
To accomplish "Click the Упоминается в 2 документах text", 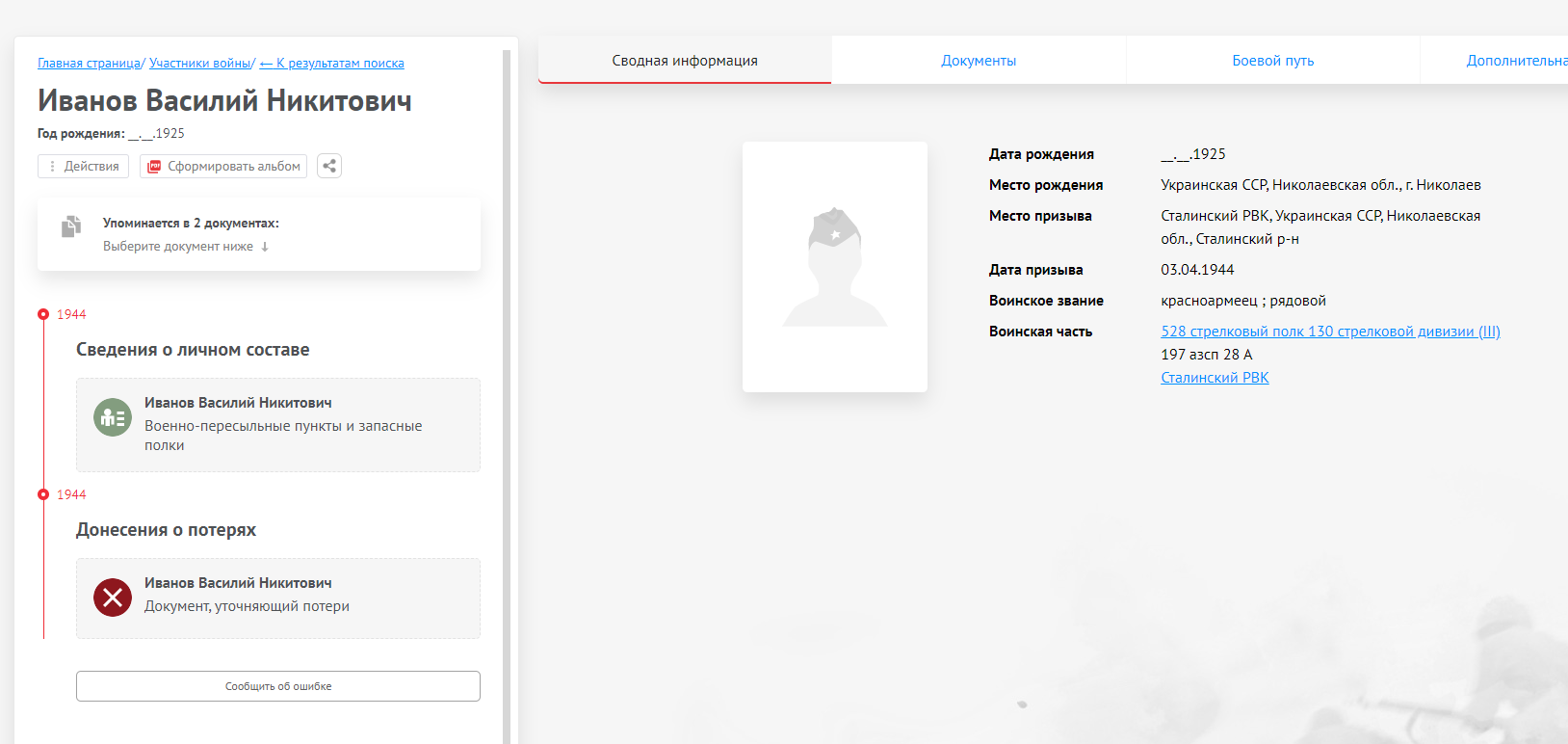I will (191, 223).
